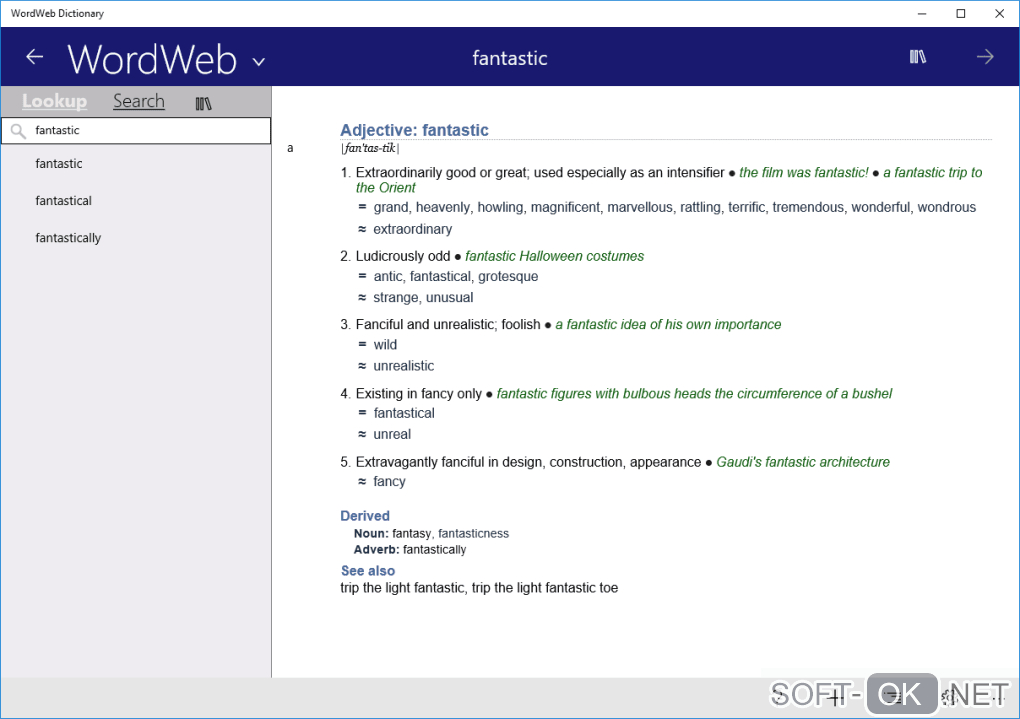Click the similar word 'fancy'
Image resolution: width=1020 pixels, height=719 pixels.
[x=389, y=482]
